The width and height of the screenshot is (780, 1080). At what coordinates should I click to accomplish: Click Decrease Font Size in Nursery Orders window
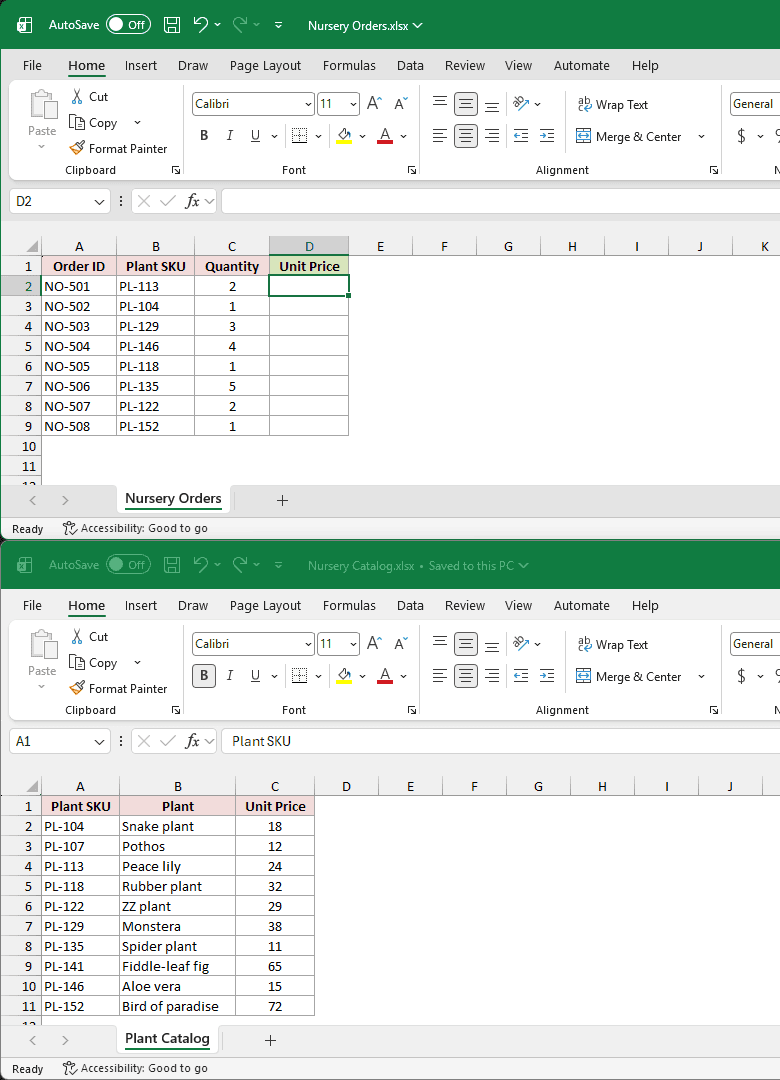(400, 104)
